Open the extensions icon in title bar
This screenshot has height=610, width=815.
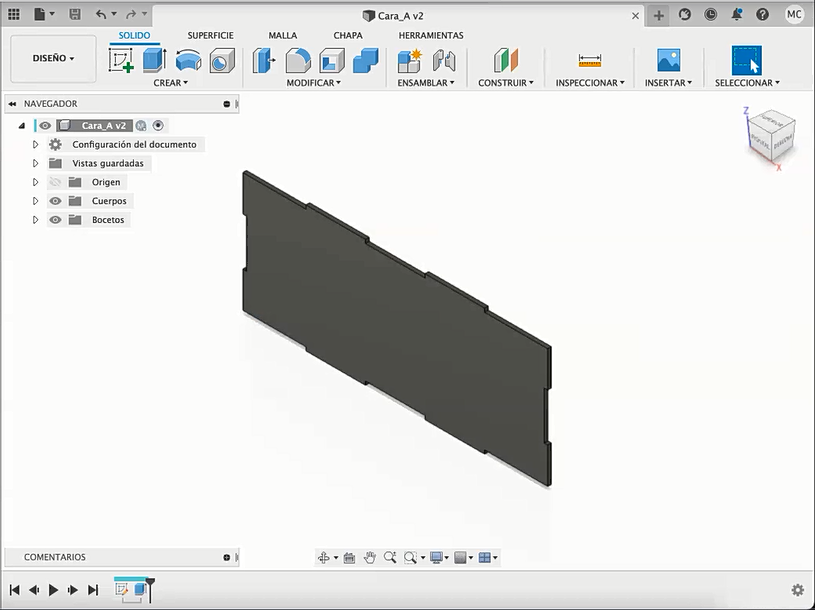click(x=685, y=15)
